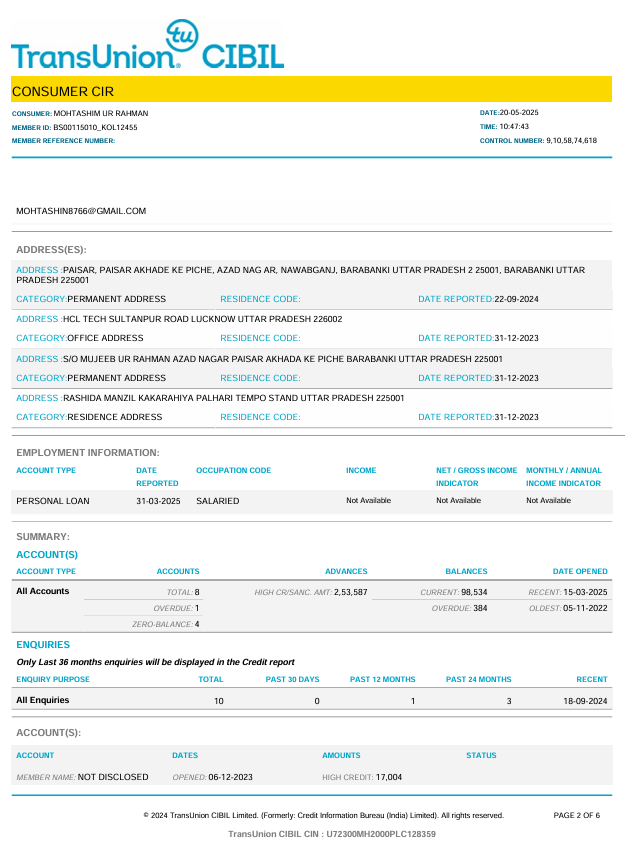
Task: Click the ENQUIRY PURPOSE column header
Action: [53, 679]
